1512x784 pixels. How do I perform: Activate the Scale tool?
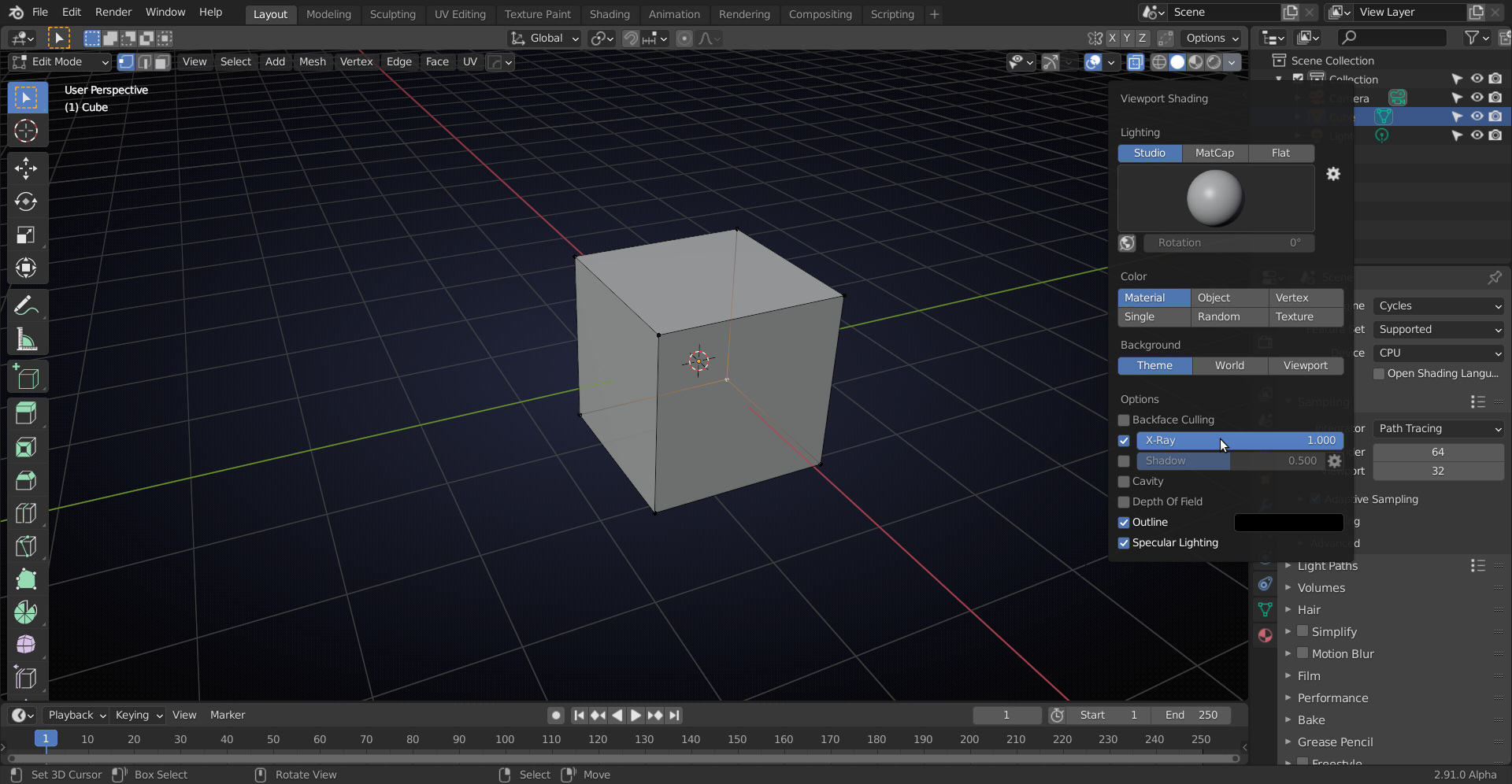tap(26, 235)
